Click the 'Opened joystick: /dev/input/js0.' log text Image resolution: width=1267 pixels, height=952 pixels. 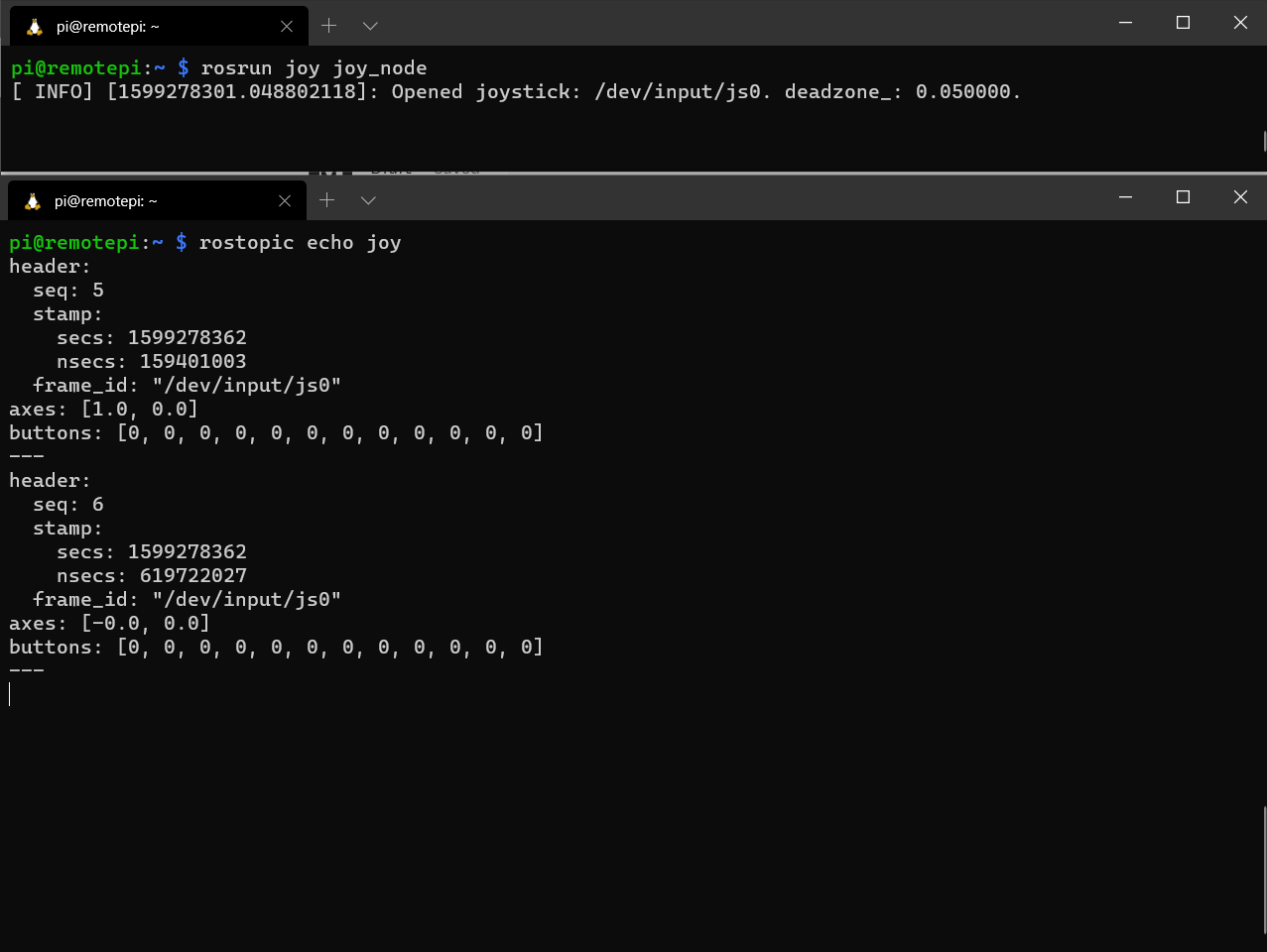581,92
